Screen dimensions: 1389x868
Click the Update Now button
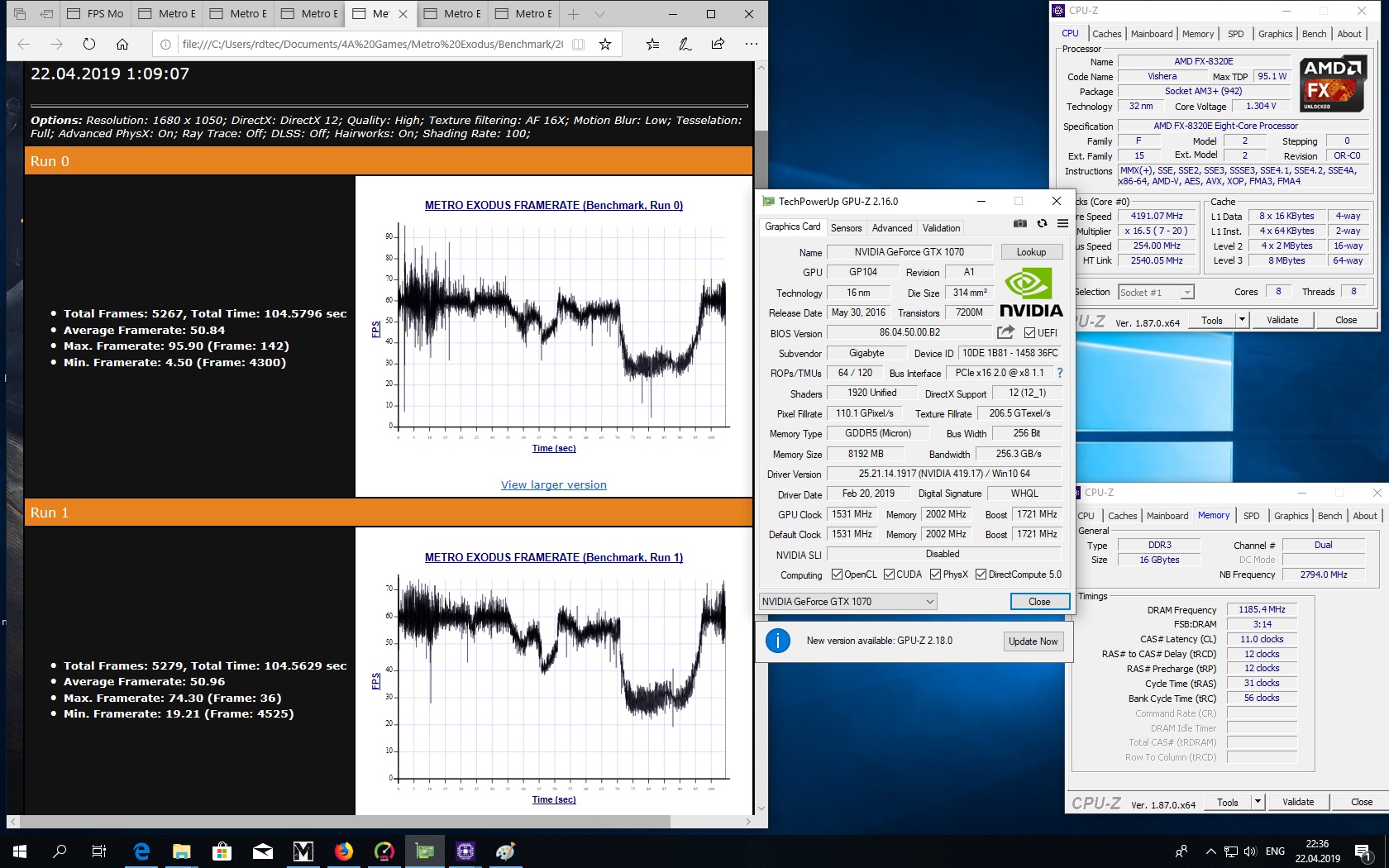(x=1033, y=641)
